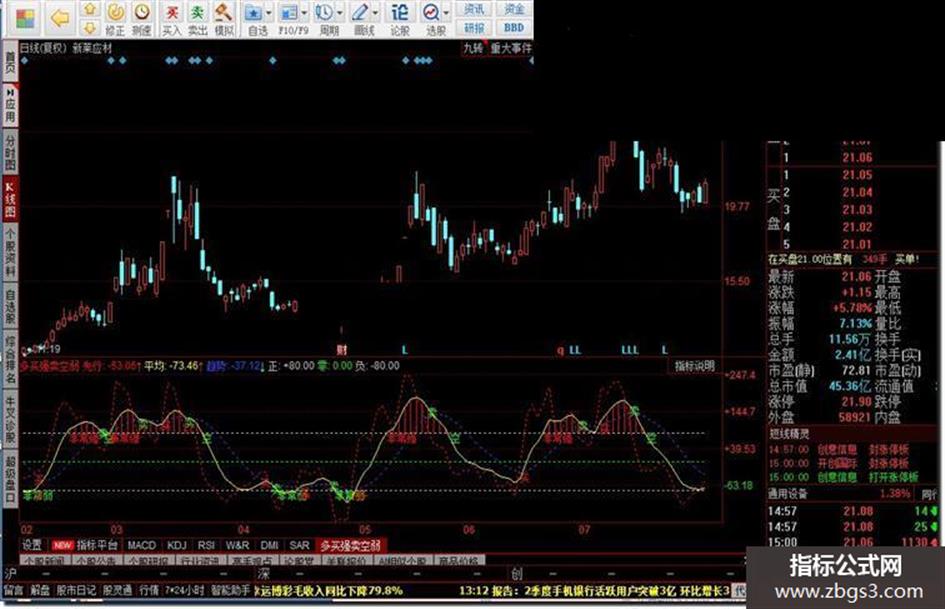Switch to the MACD indicator tab
The width and height of the screenshot is (945, 609).
click(x=142, y=545)
